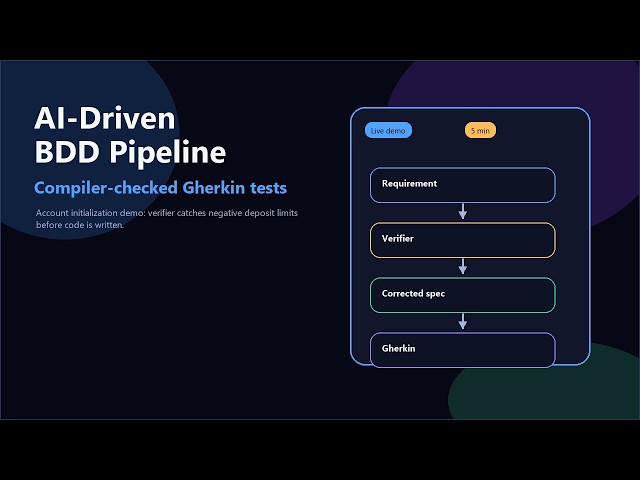Image resolution: width=640 pixels, height=480 pixels.
Task: Select the Verifier pipeline box
Action: pyautogui.click(x=462, y=240)
